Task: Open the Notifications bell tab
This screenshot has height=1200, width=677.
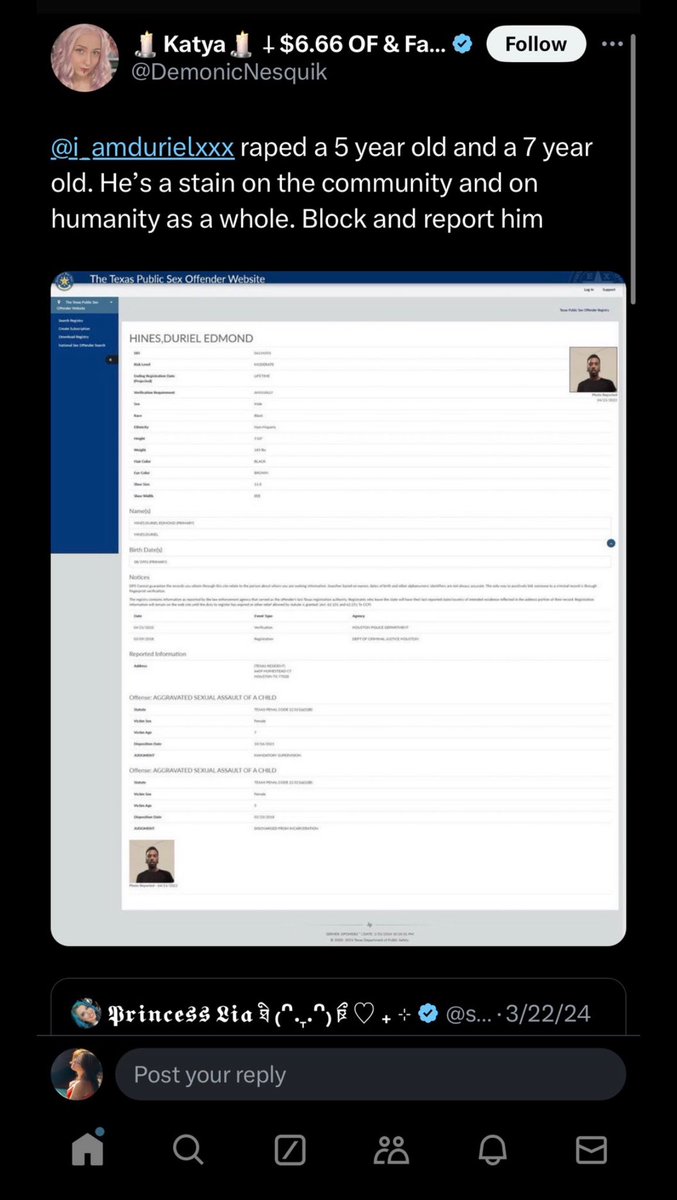Action: tap(494, 1151)
